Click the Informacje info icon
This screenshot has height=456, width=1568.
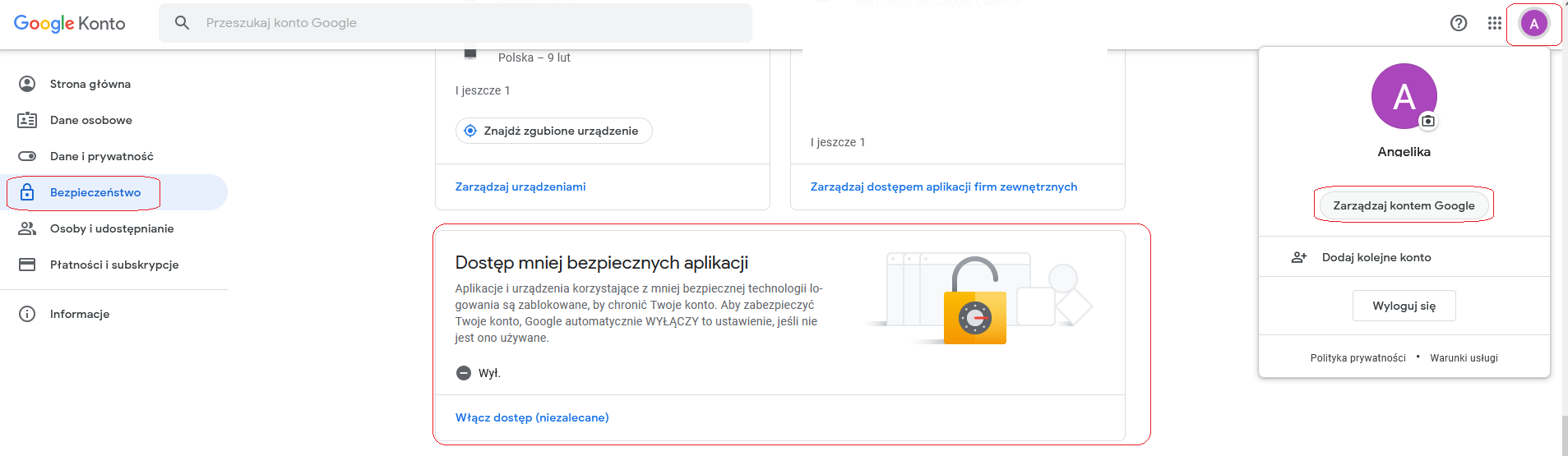27,314
